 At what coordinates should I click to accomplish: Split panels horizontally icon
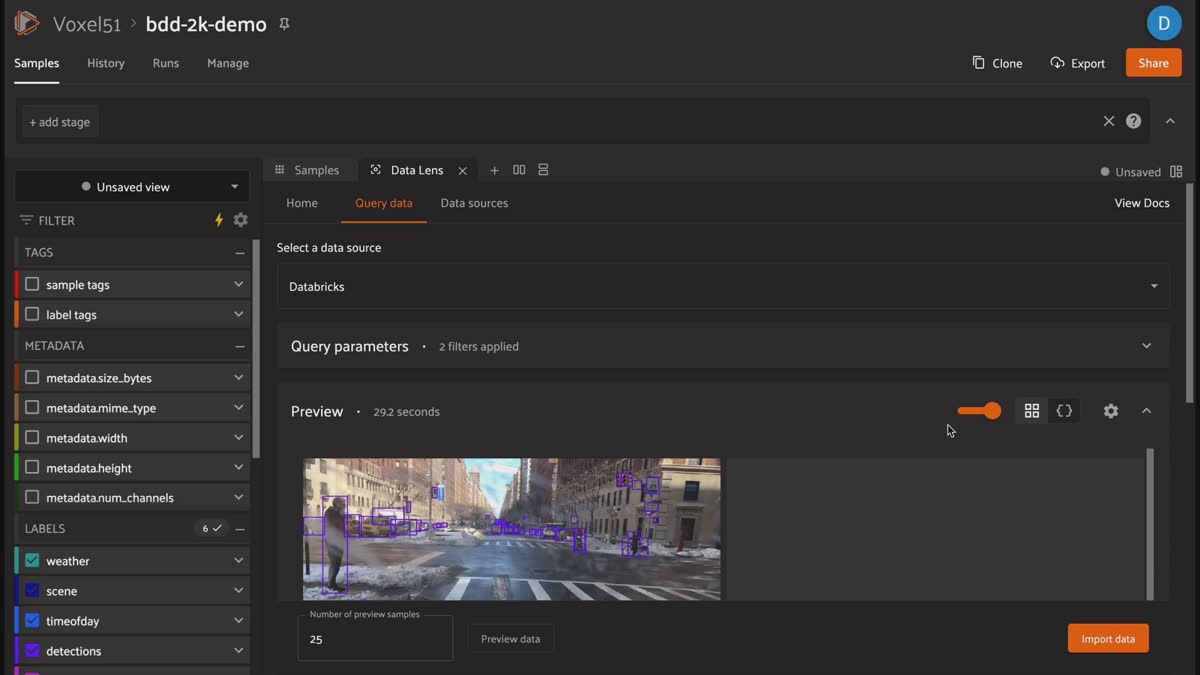[519, 170]
